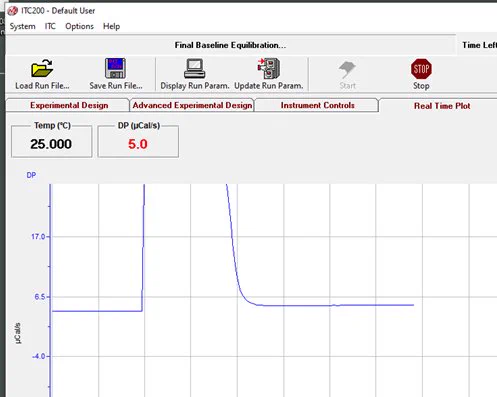Viewport: 497px width, 397px height.
Task: Click the Load Run File... label
Action: coord(42,86)
